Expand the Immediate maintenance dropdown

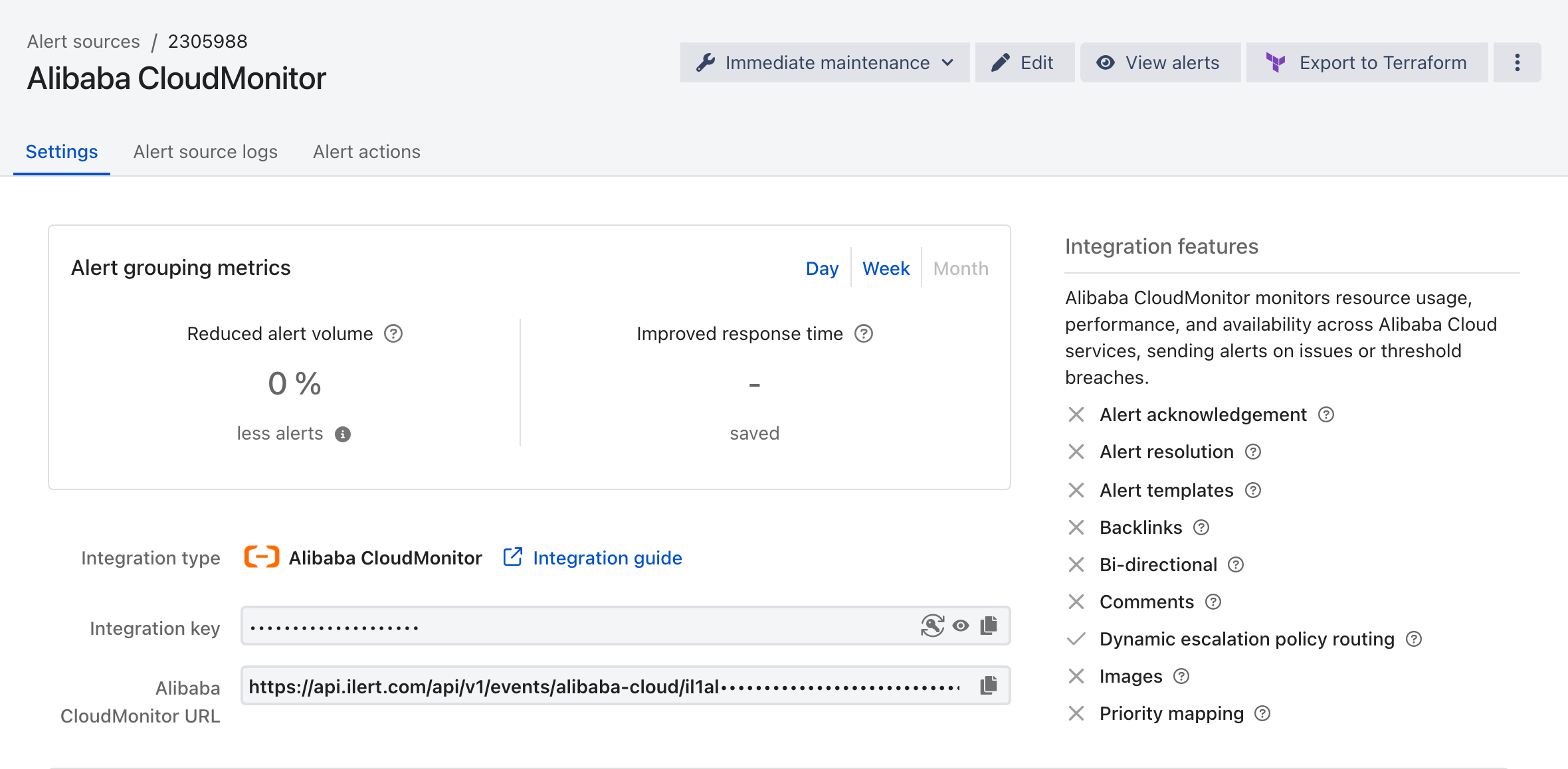[x=825, y=62]
